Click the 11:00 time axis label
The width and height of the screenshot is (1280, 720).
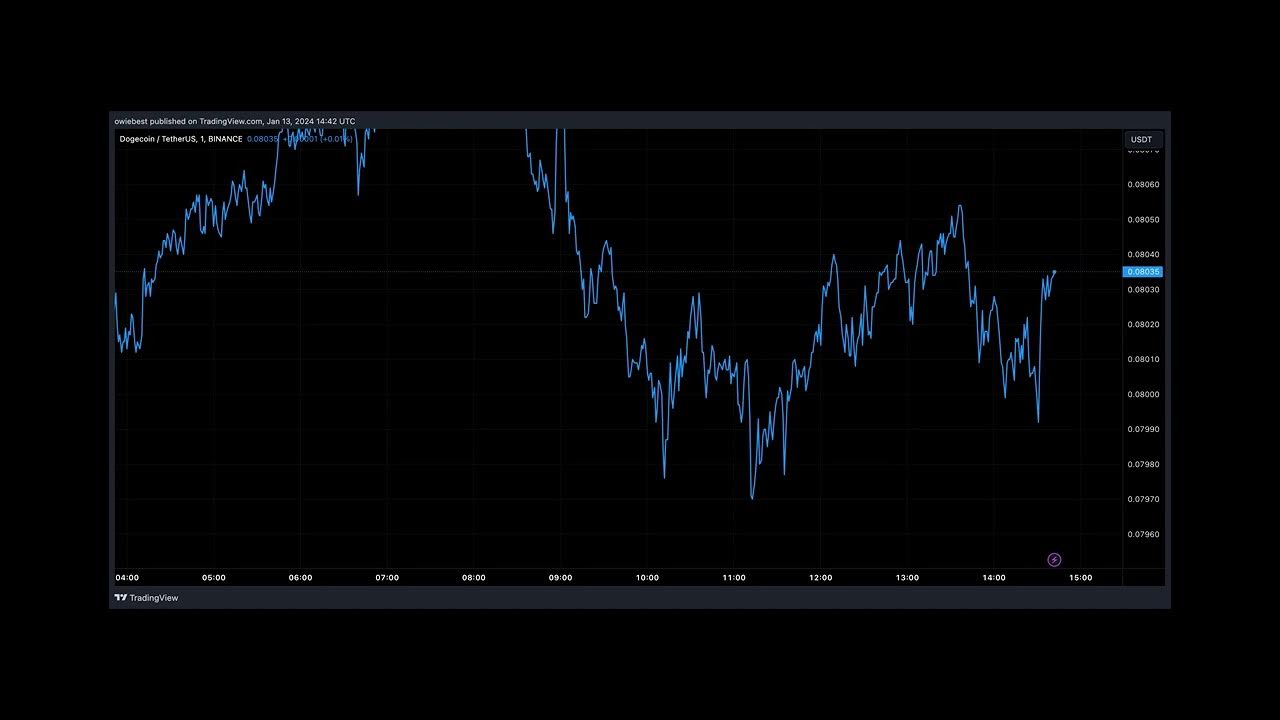[734, 577]
